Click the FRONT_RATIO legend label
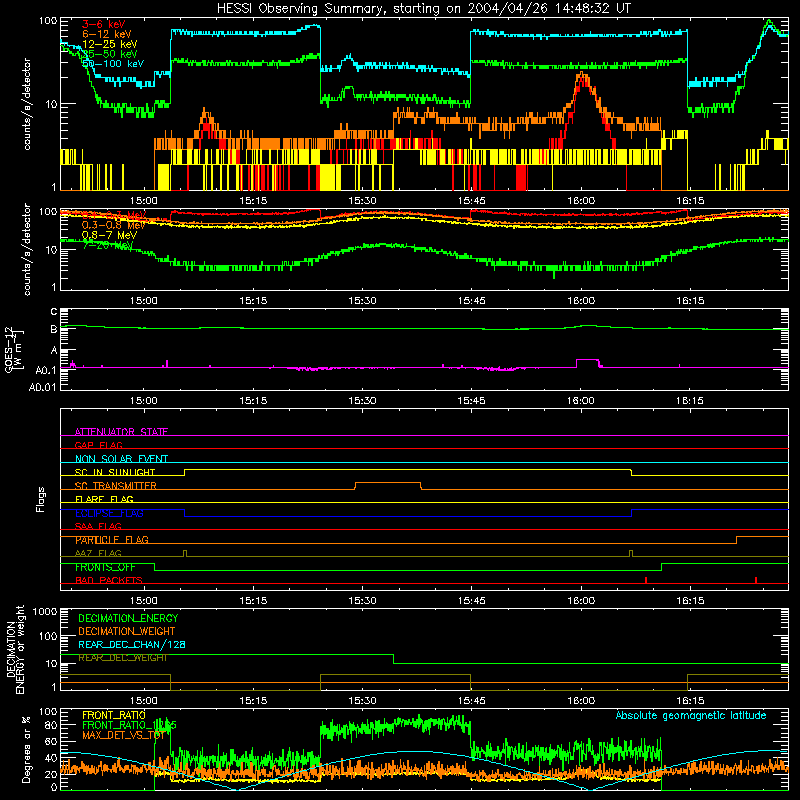The height and width of the screenshot is (800, 800). pyautogui.click(x=114, y=715)
